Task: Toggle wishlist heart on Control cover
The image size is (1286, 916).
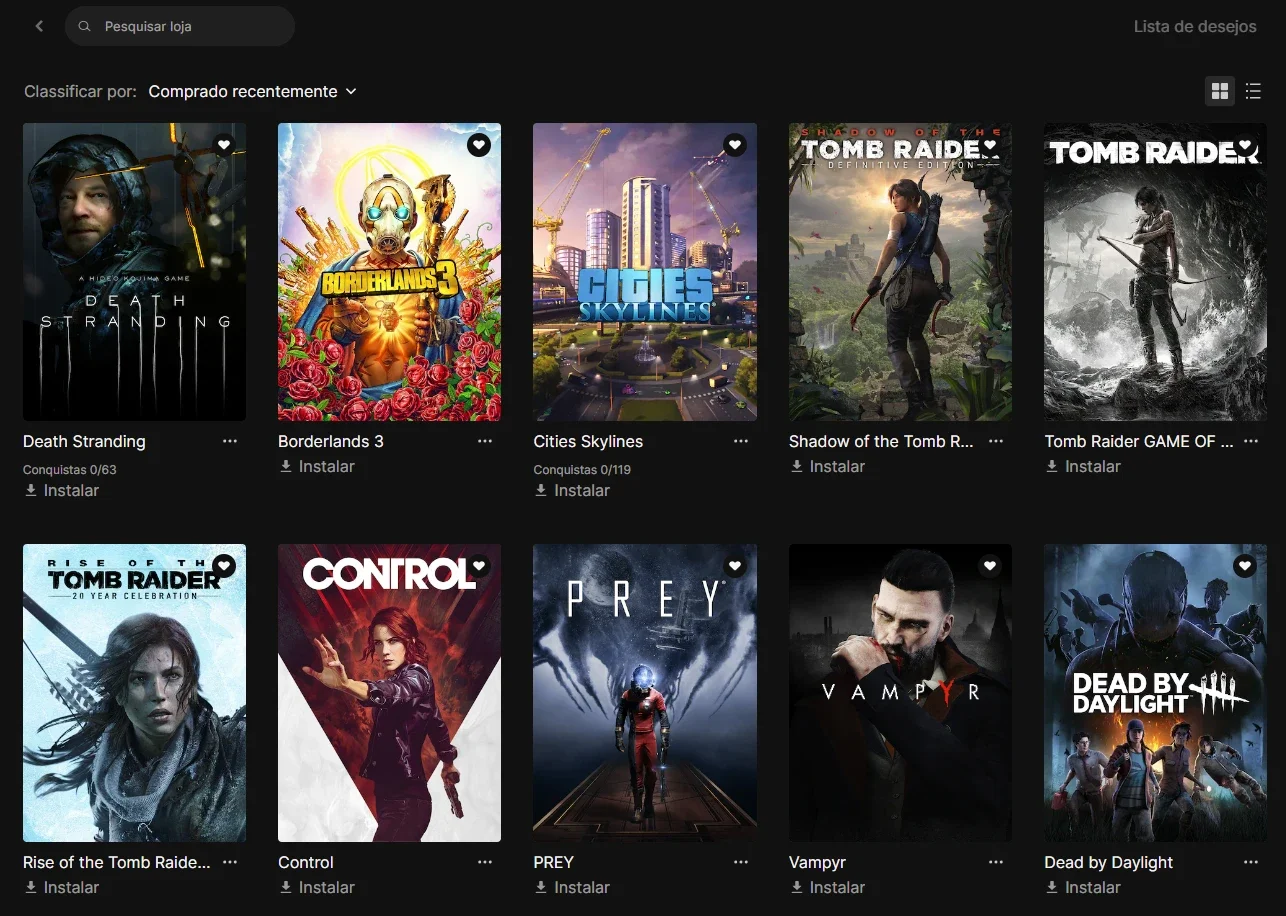Action: tap(479, 566)
